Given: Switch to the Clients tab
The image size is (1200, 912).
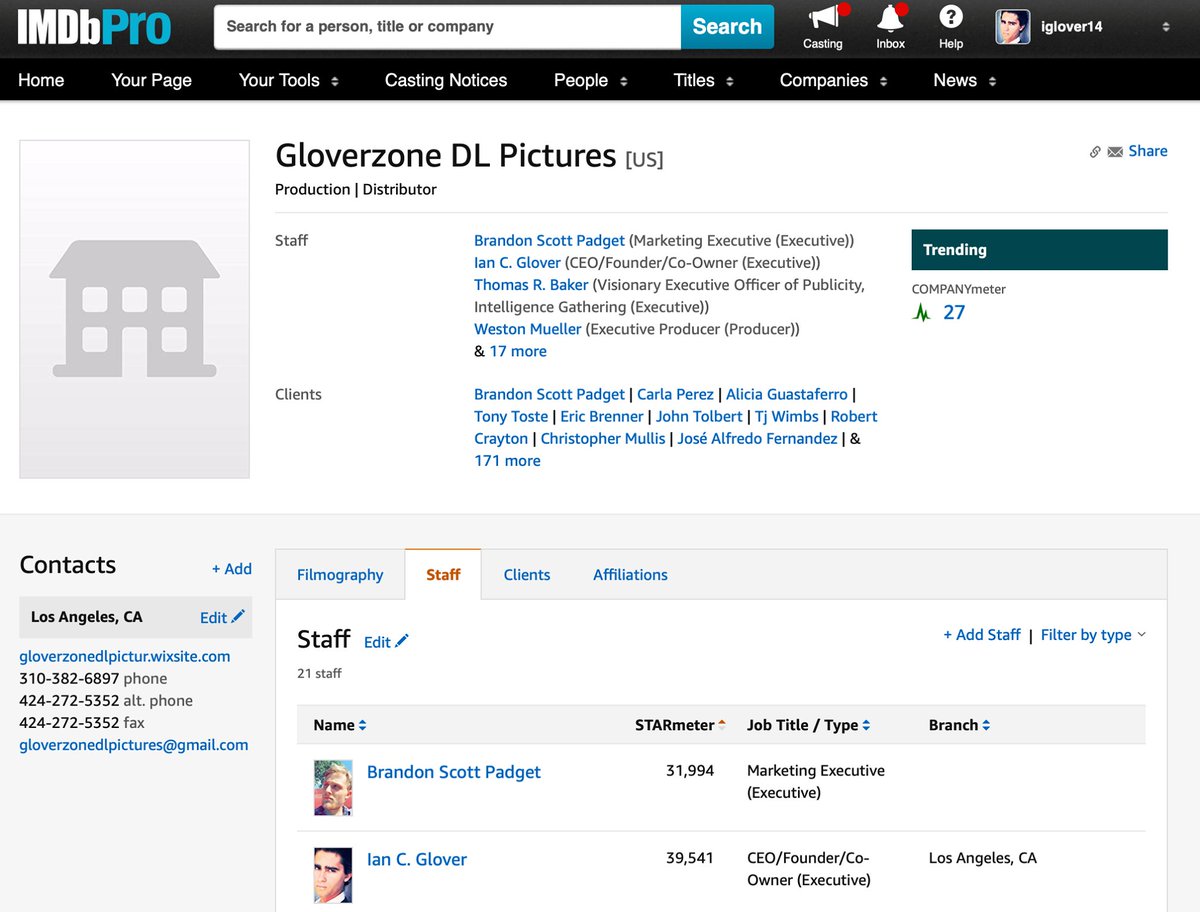Looking at the screenshot, I should point(527,575).
